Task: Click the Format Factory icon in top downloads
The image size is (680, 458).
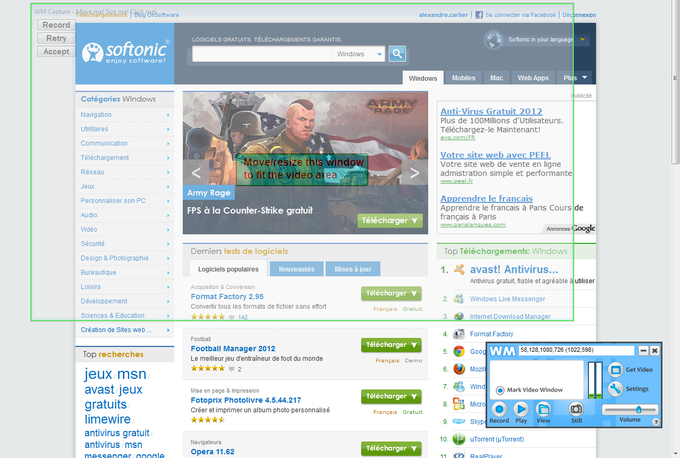Action: [x=458, y=334]
